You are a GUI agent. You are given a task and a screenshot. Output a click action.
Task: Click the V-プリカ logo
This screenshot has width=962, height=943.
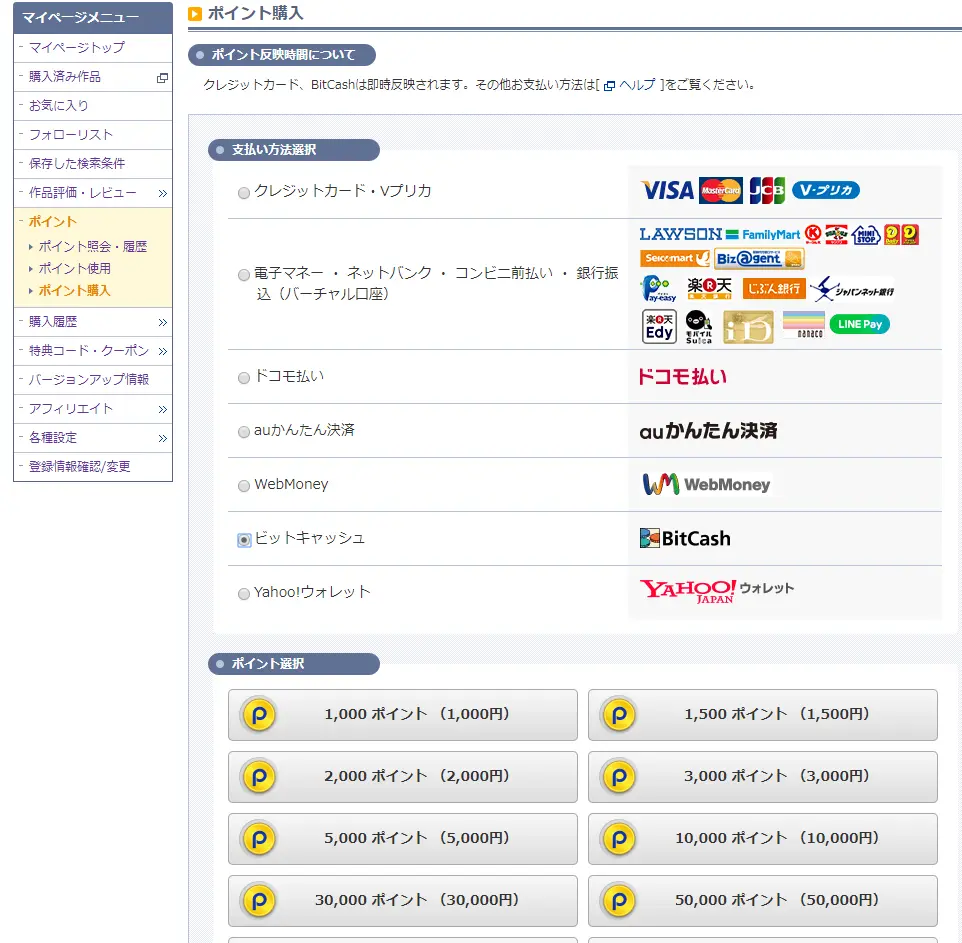click(826, 190)
